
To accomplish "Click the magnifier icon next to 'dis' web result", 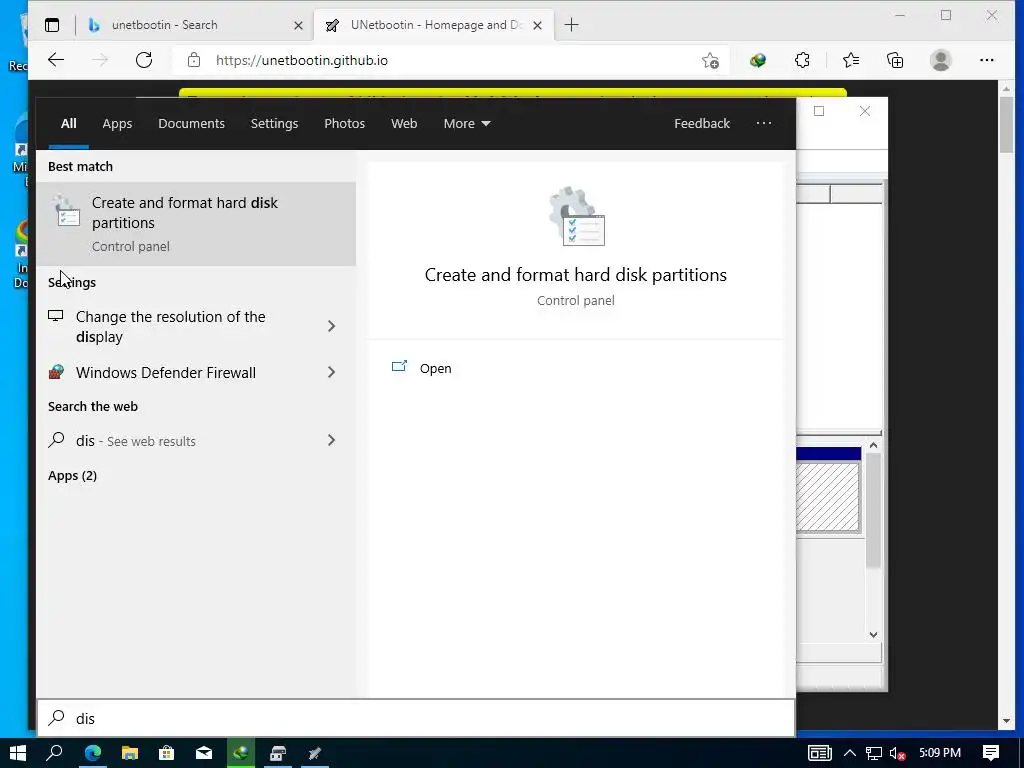I will coord(56,440).
